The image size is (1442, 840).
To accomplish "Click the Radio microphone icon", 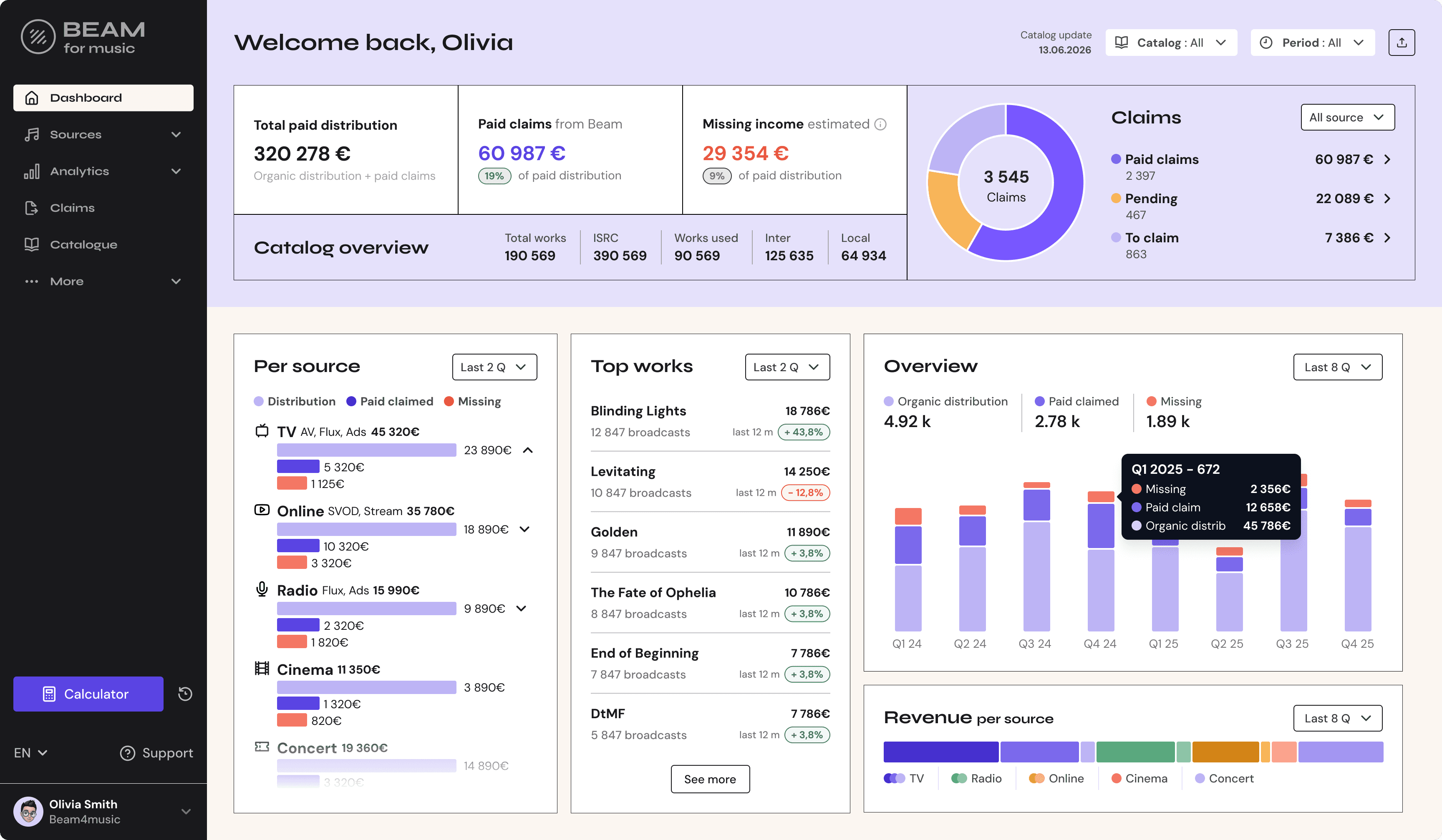I will (262, 589).
